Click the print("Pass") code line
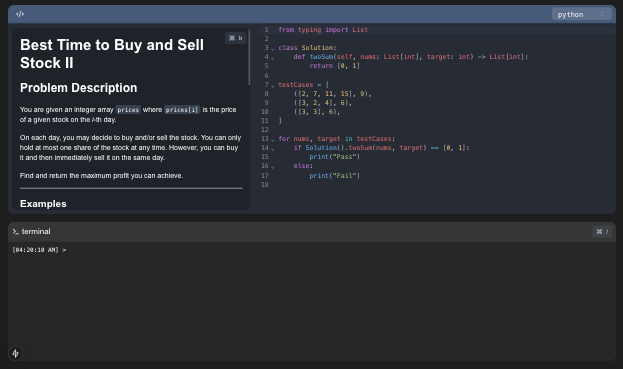This screenshot has width=623, height=369. (x=334, y=157)
